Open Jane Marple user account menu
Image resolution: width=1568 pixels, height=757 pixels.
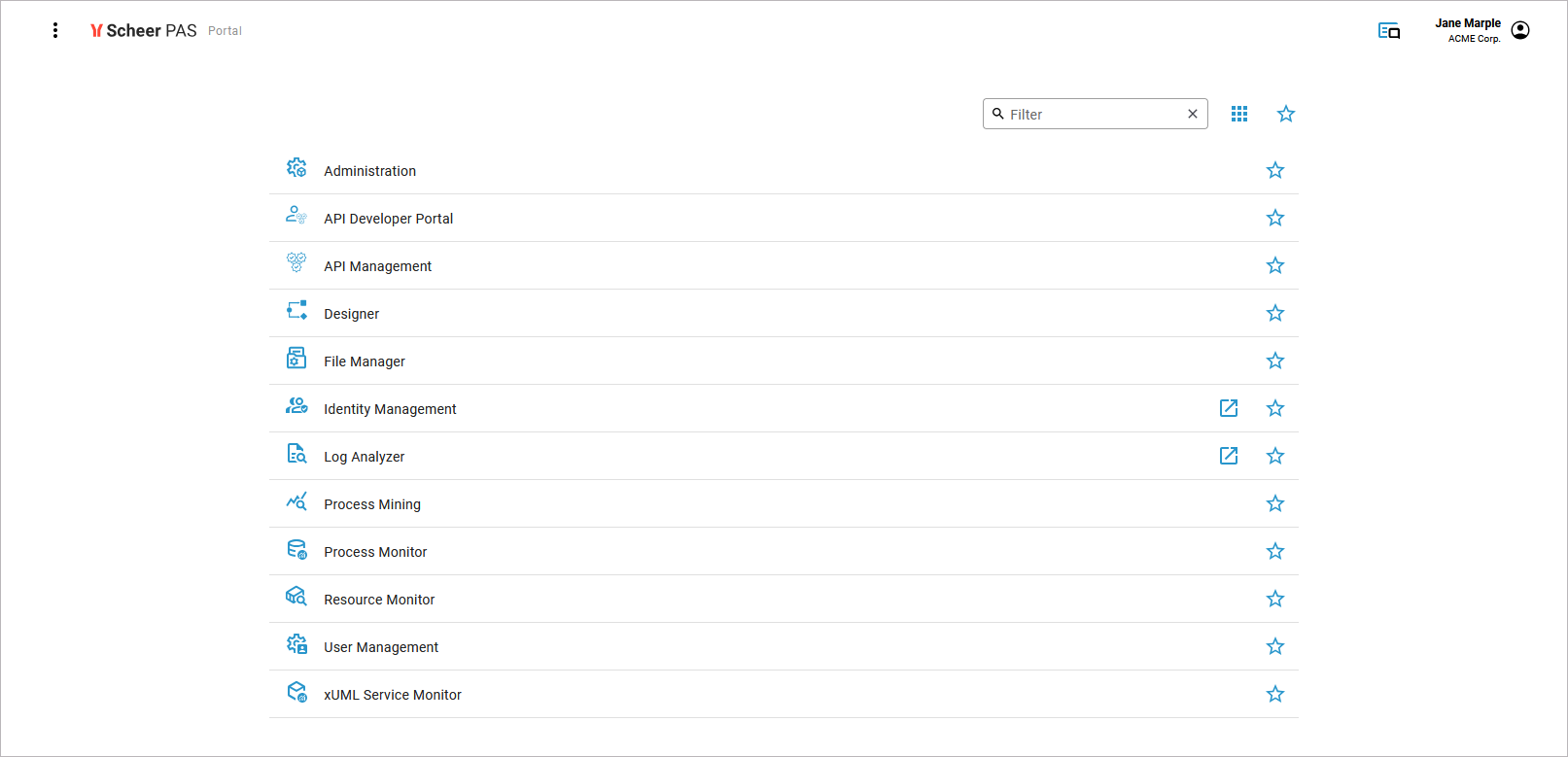tap(1520, 31)
